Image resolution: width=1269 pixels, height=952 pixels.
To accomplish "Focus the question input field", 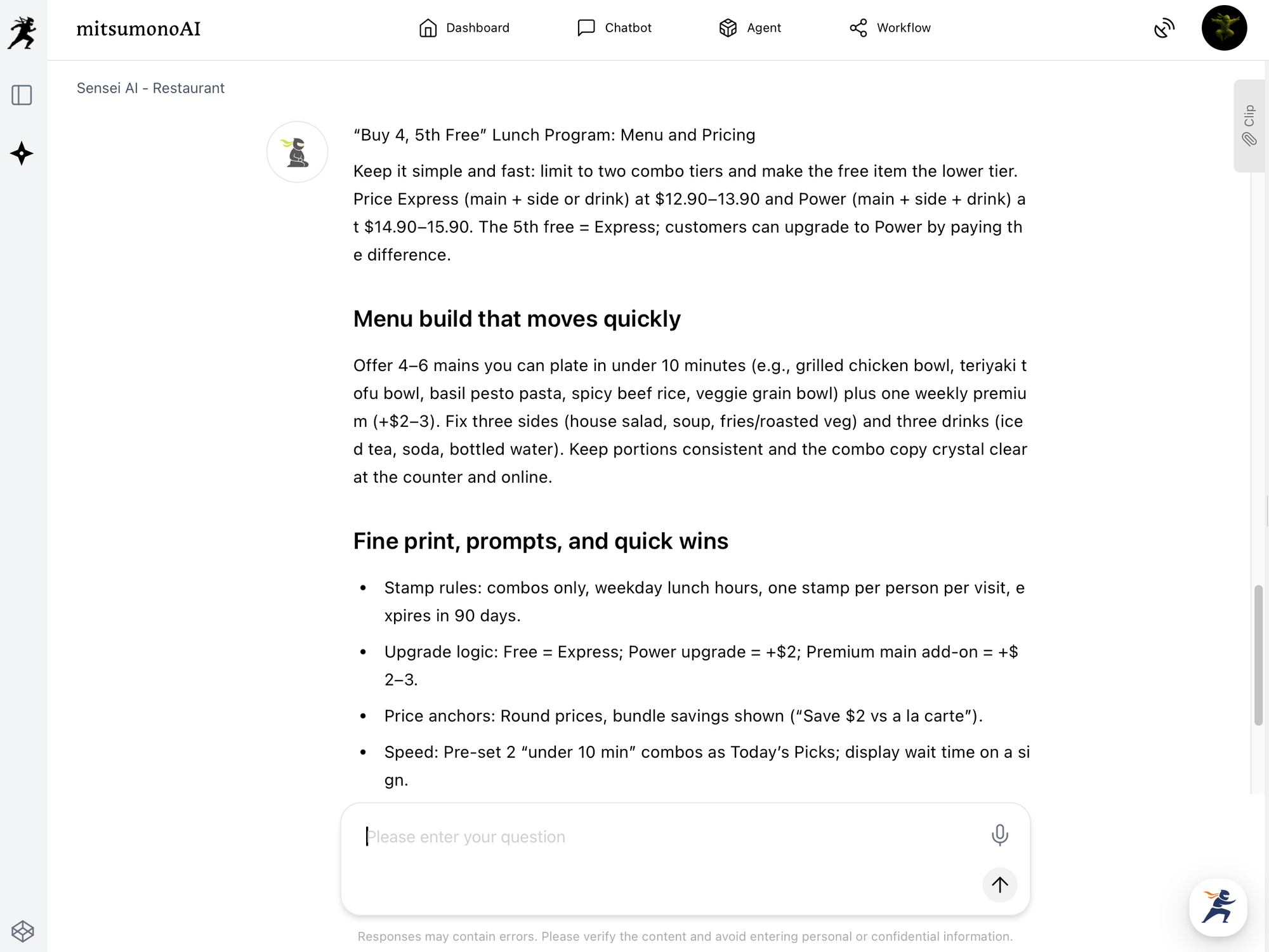I will pyautogui.click(x=666, y=837).
